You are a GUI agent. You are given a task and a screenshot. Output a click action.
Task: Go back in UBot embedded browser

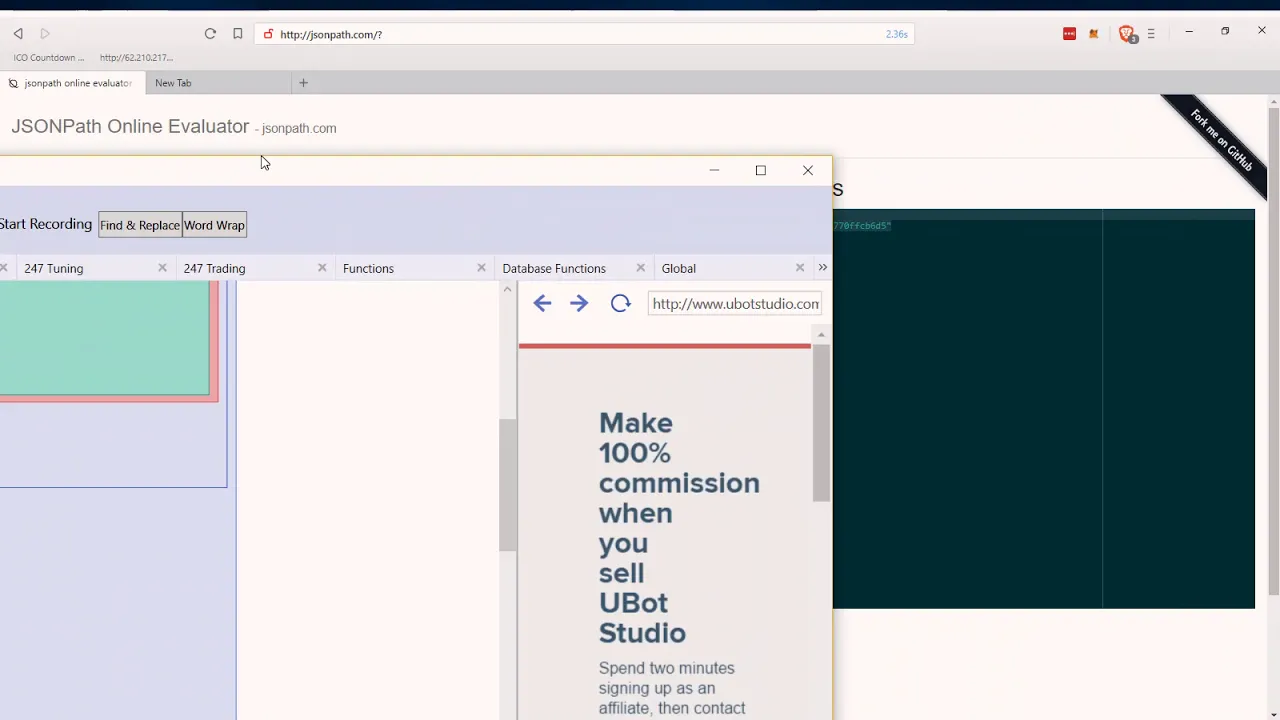click(542, 303)
